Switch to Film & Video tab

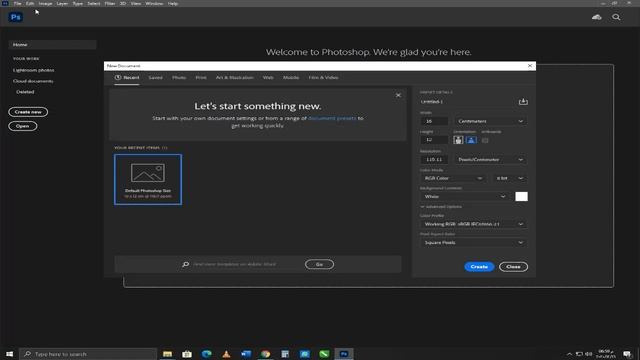(x=323, y=78)
